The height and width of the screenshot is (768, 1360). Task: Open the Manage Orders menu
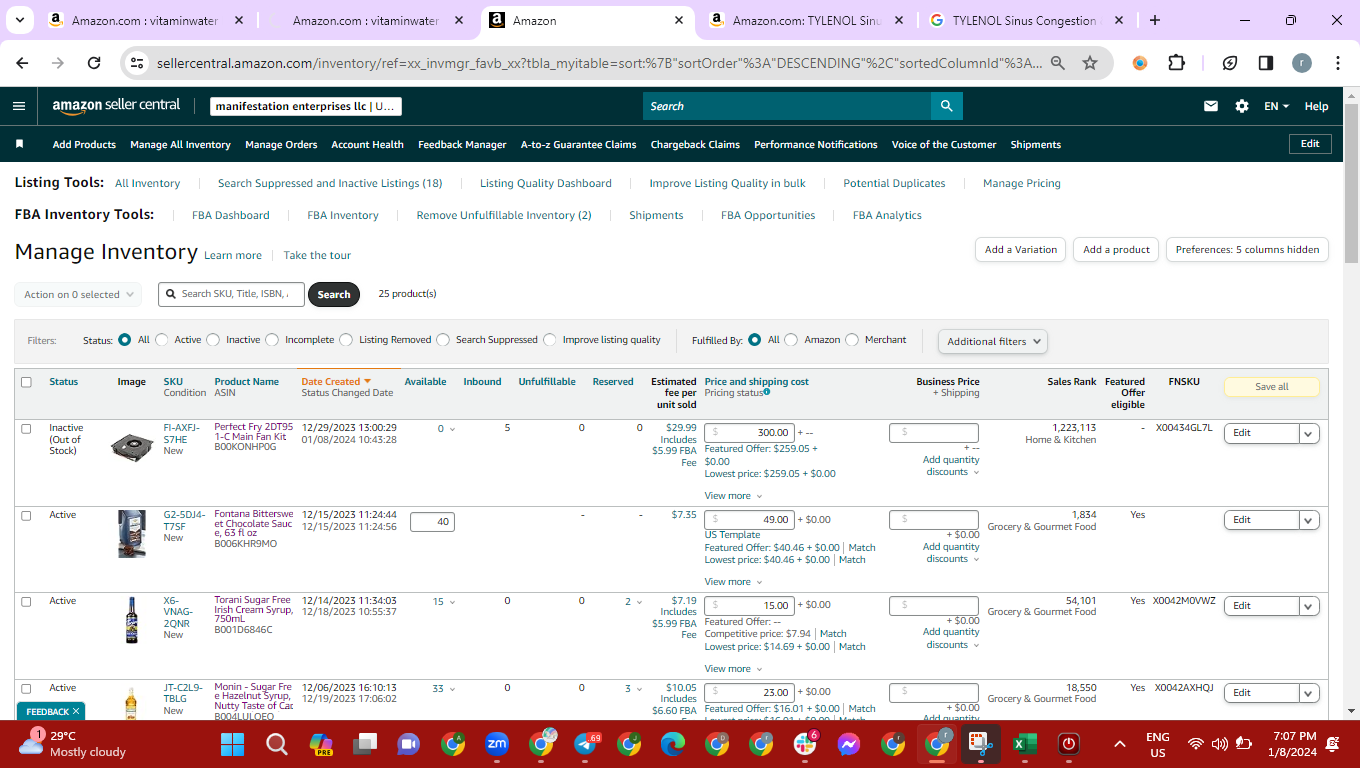click(x=281, y=144)
